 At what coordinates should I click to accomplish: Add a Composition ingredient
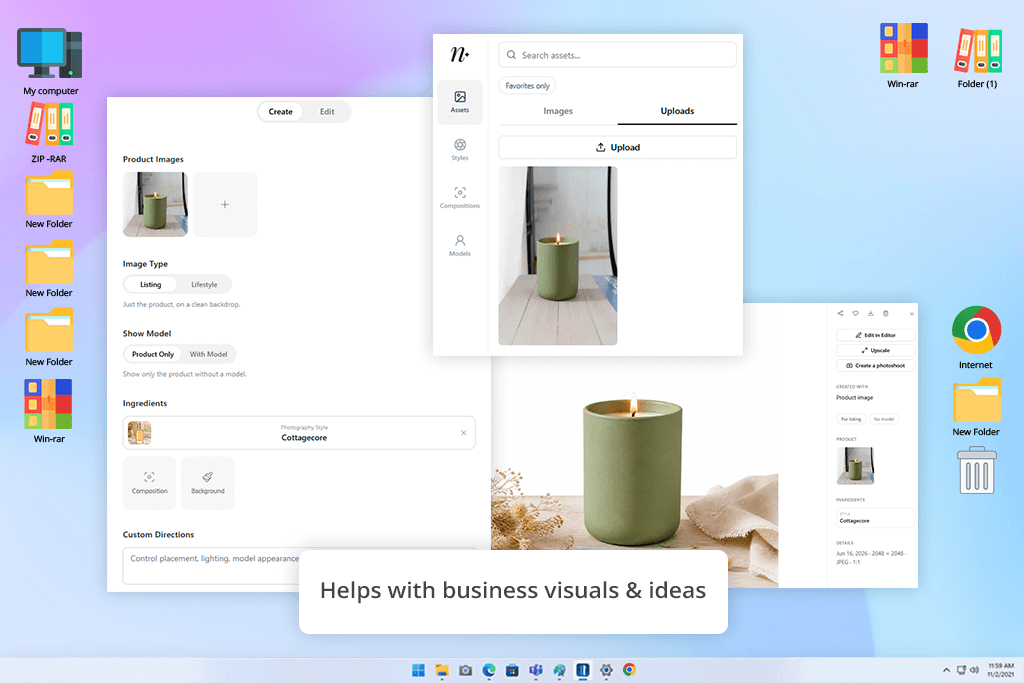pyautogui.click(x=150, y=483)
